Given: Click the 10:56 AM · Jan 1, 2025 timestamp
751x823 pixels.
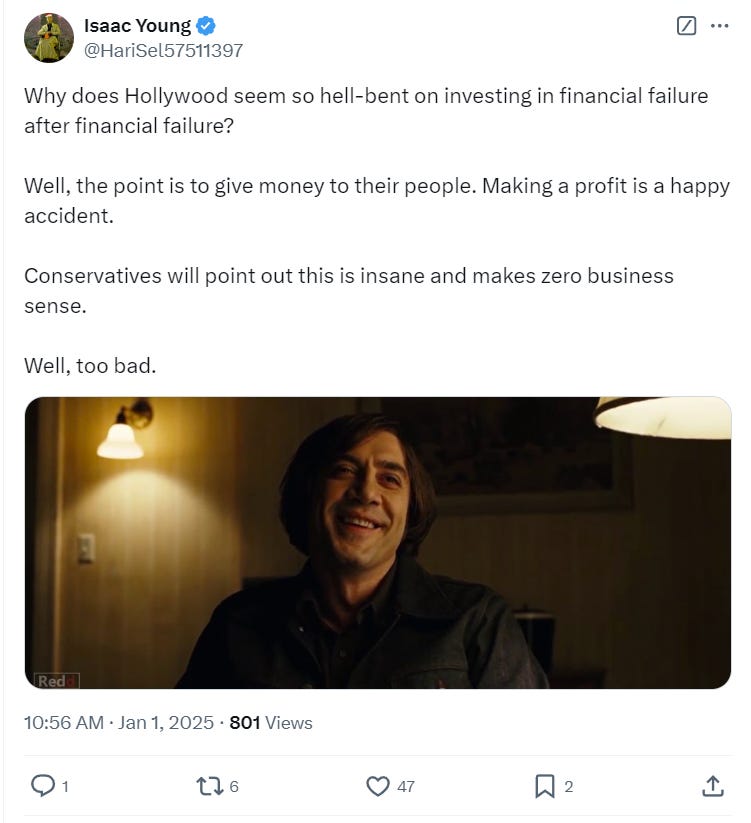Looking at the screenshot, I should (119, 723).
